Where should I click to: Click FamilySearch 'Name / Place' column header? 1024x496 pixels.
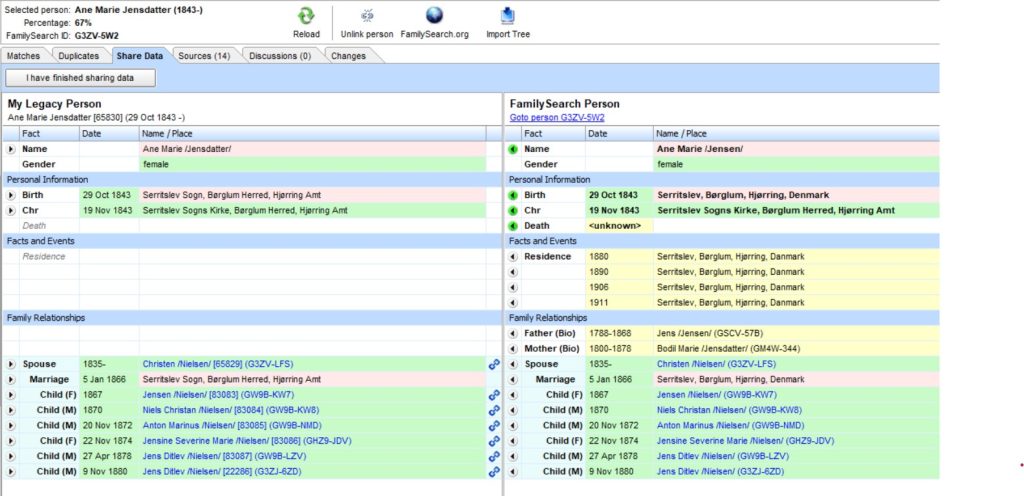coord(796,134)
